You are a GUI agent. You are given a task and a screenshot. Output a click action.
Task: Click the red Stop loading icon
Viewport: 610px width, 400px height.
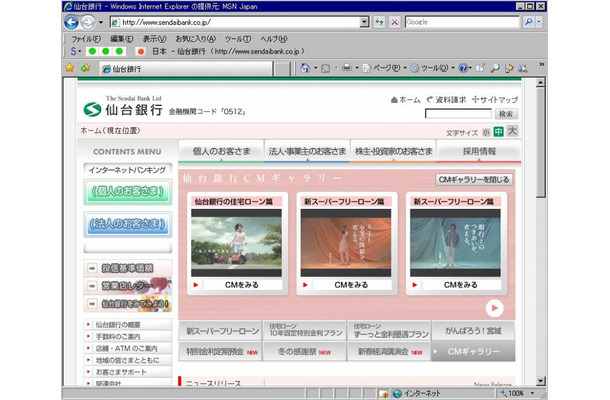pyautogui.click(x=394, y=22)
